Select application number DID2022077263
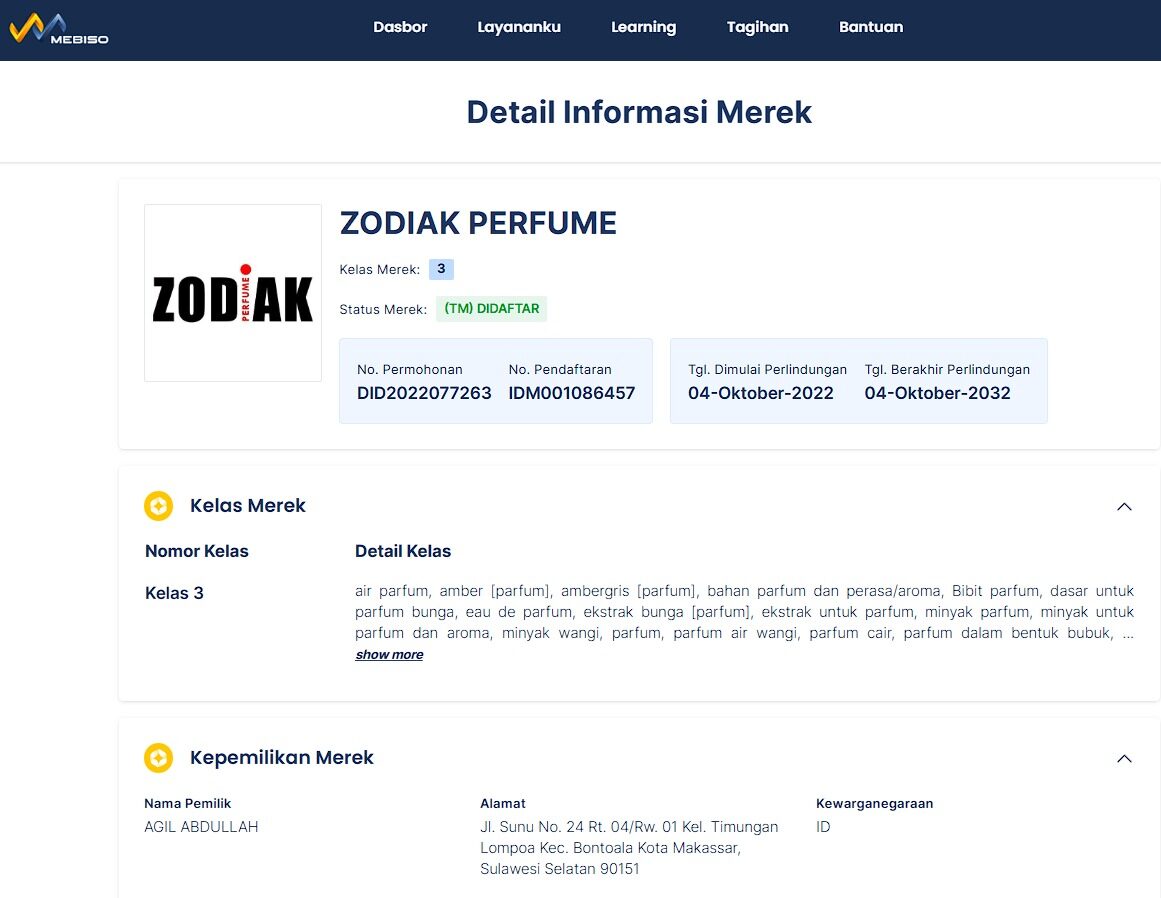 click(424, 393)
